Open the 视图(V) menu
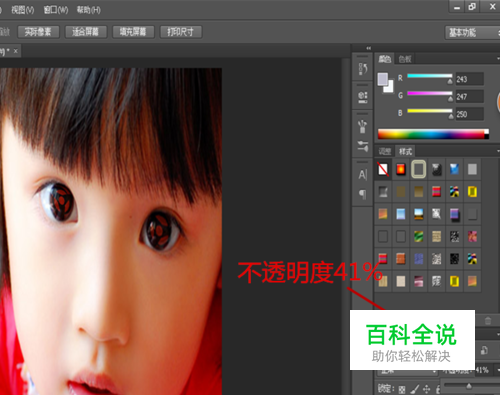The height and width of the screenshot is (395, 500). coord(22,10)
